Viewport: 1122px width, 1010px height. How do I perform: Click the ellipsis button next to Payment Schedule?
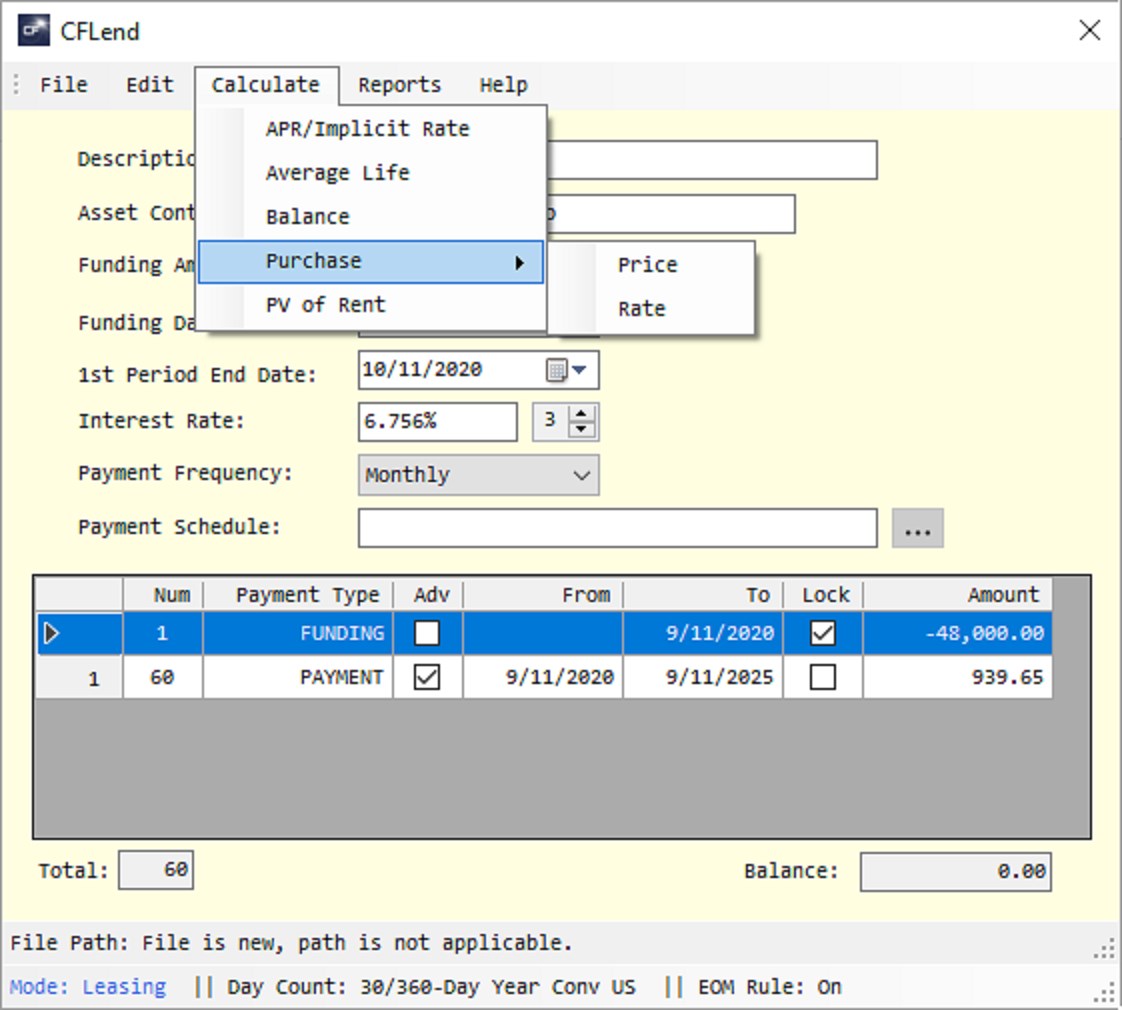point(917,529)
